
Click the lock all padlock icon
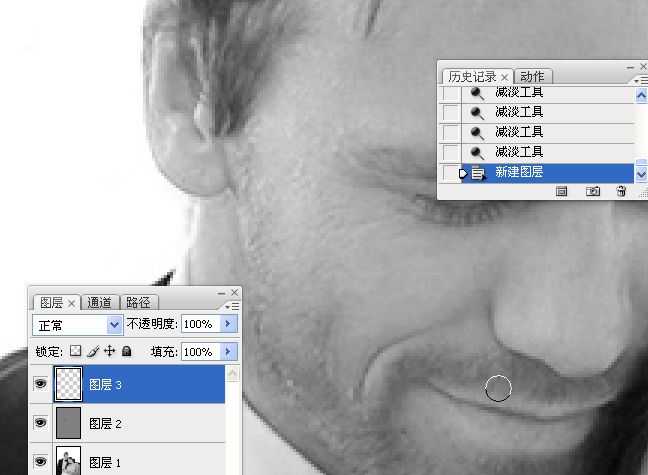pyautogui.click(x=126, y=352)
